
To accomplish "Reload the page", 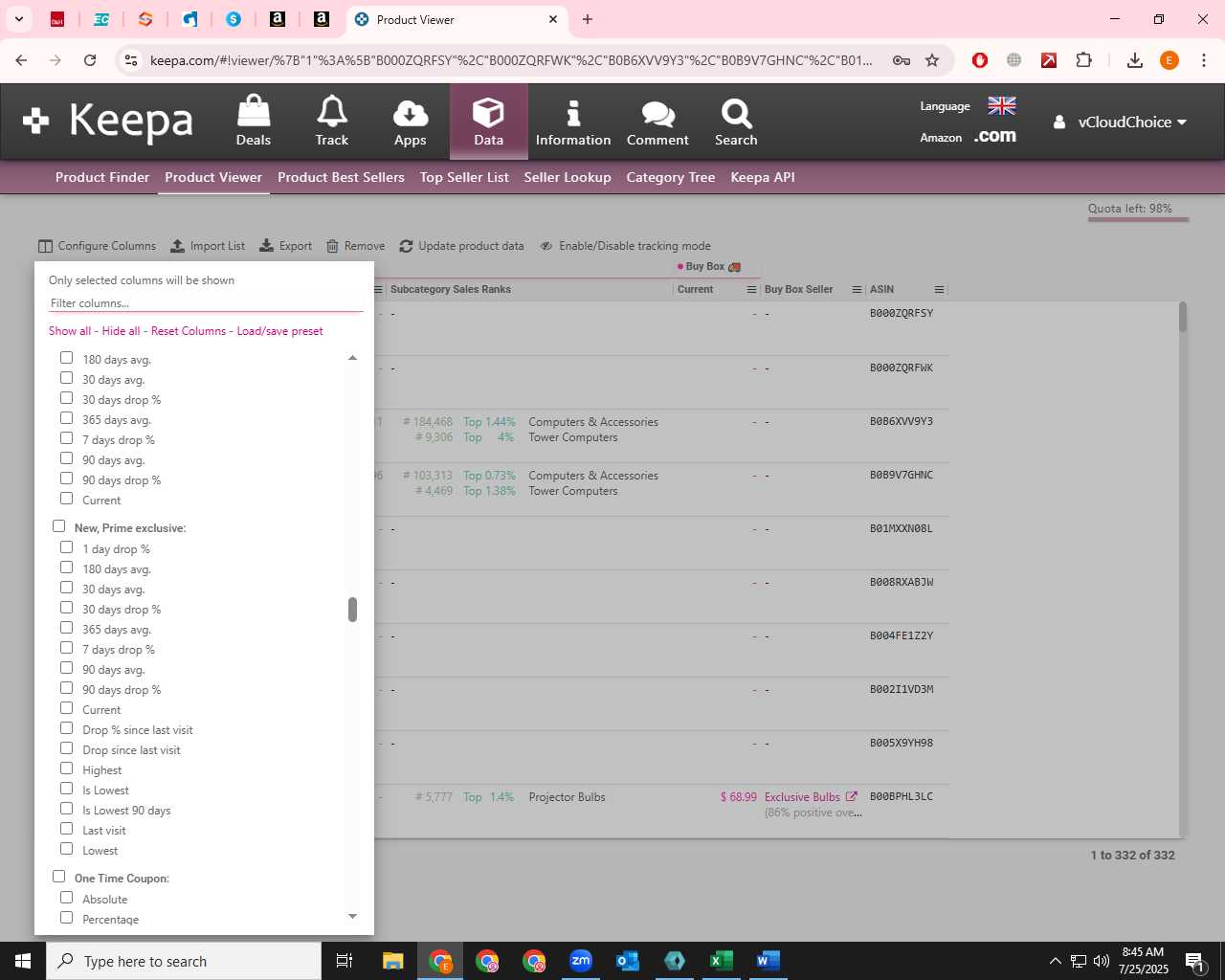I will click(90, 60).
